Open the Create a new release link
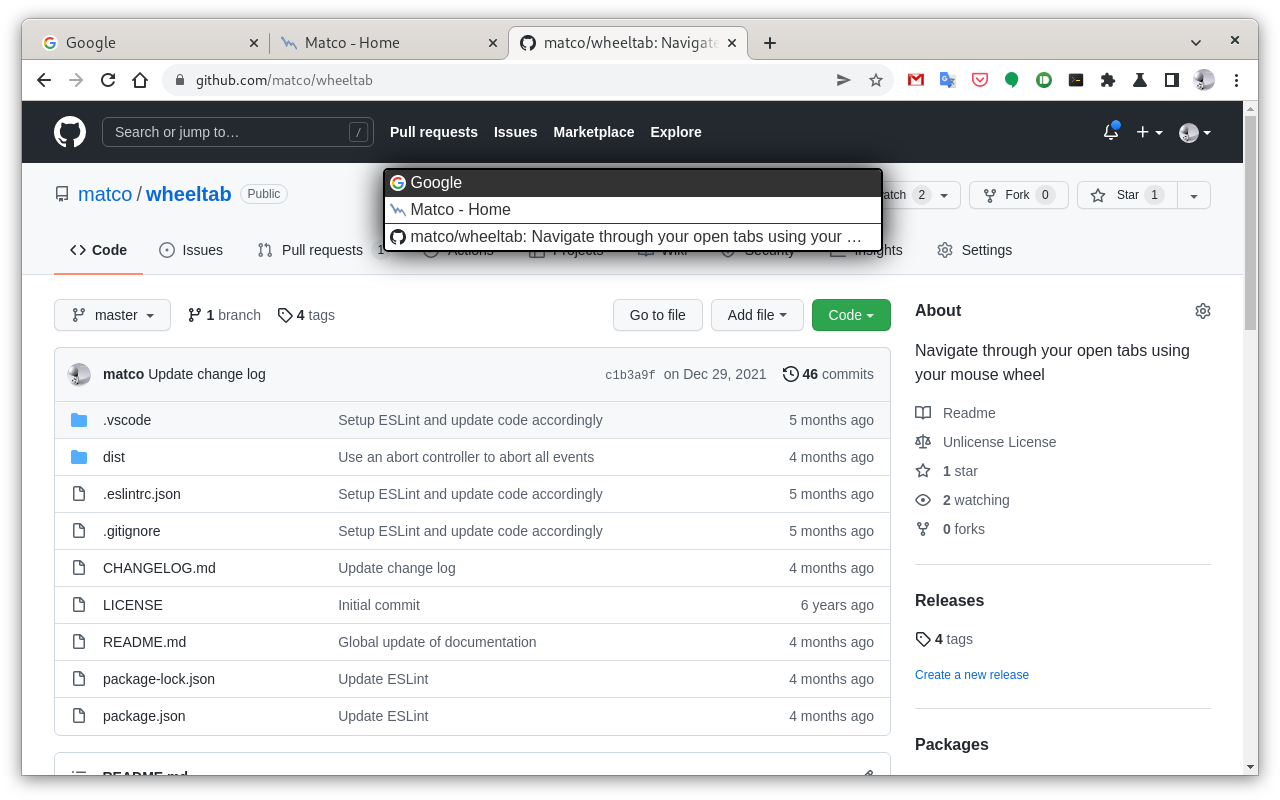The width and height of the screenshot is (1280, 800). pos(972,675)
